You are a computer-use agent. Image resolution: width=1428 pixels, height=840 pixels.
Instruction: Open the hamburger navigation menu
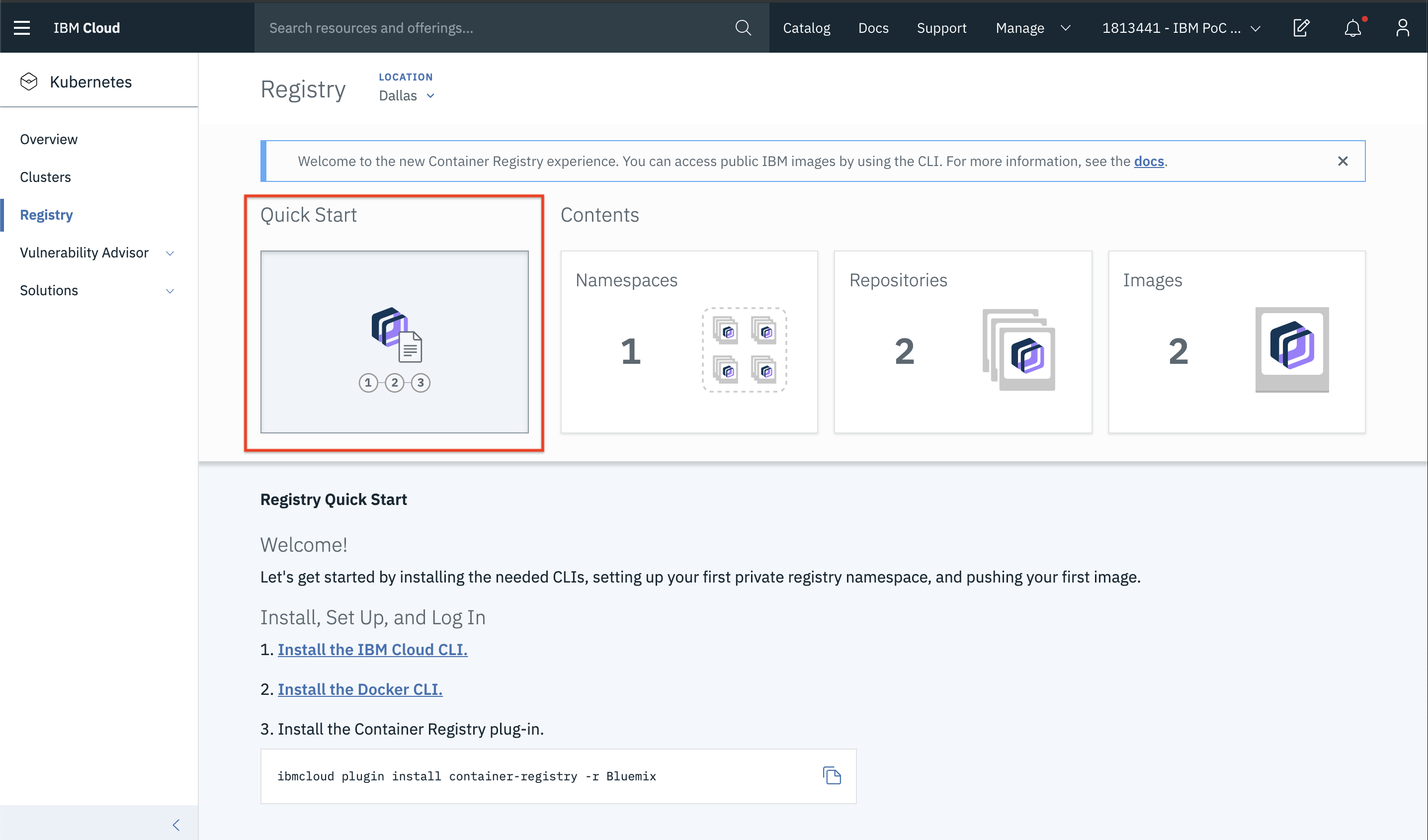[x=21, y=28]
